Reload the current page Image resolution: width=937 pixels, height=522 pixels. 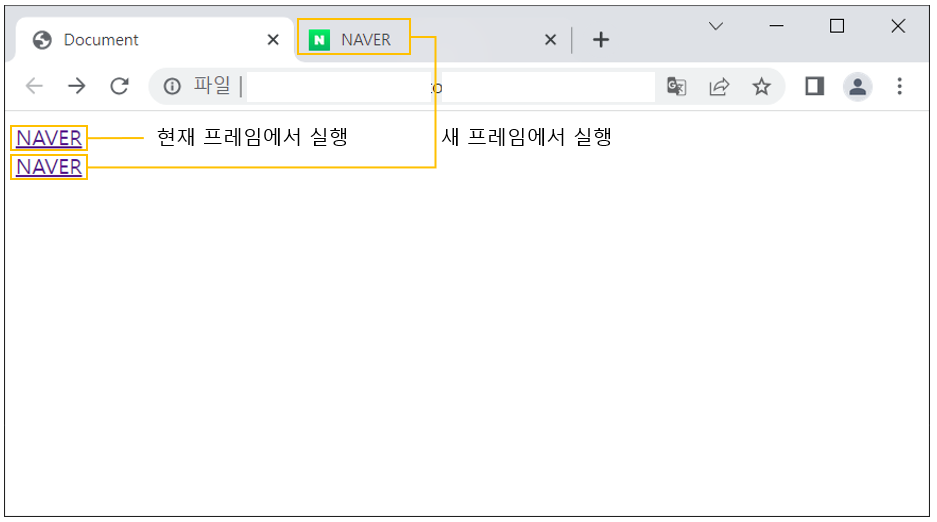[x=120, y=87]
